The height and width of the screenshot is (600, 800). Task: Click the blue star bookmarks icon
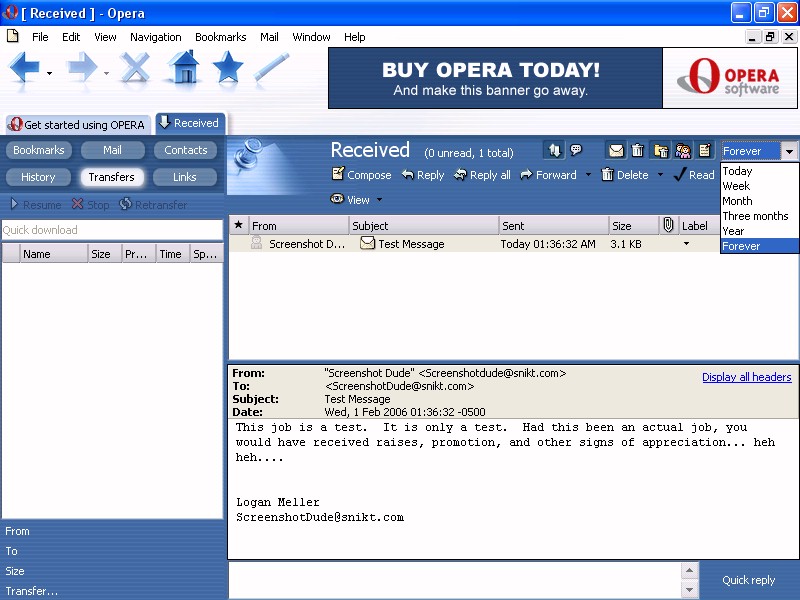228,68
